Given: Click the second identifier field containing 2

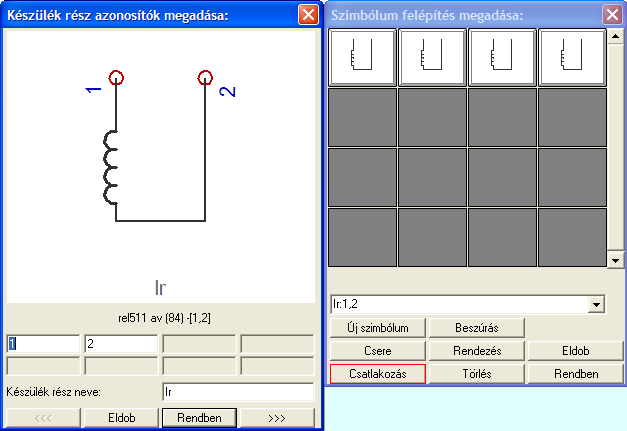Looking at the screenshot, I should coord(121,344).
